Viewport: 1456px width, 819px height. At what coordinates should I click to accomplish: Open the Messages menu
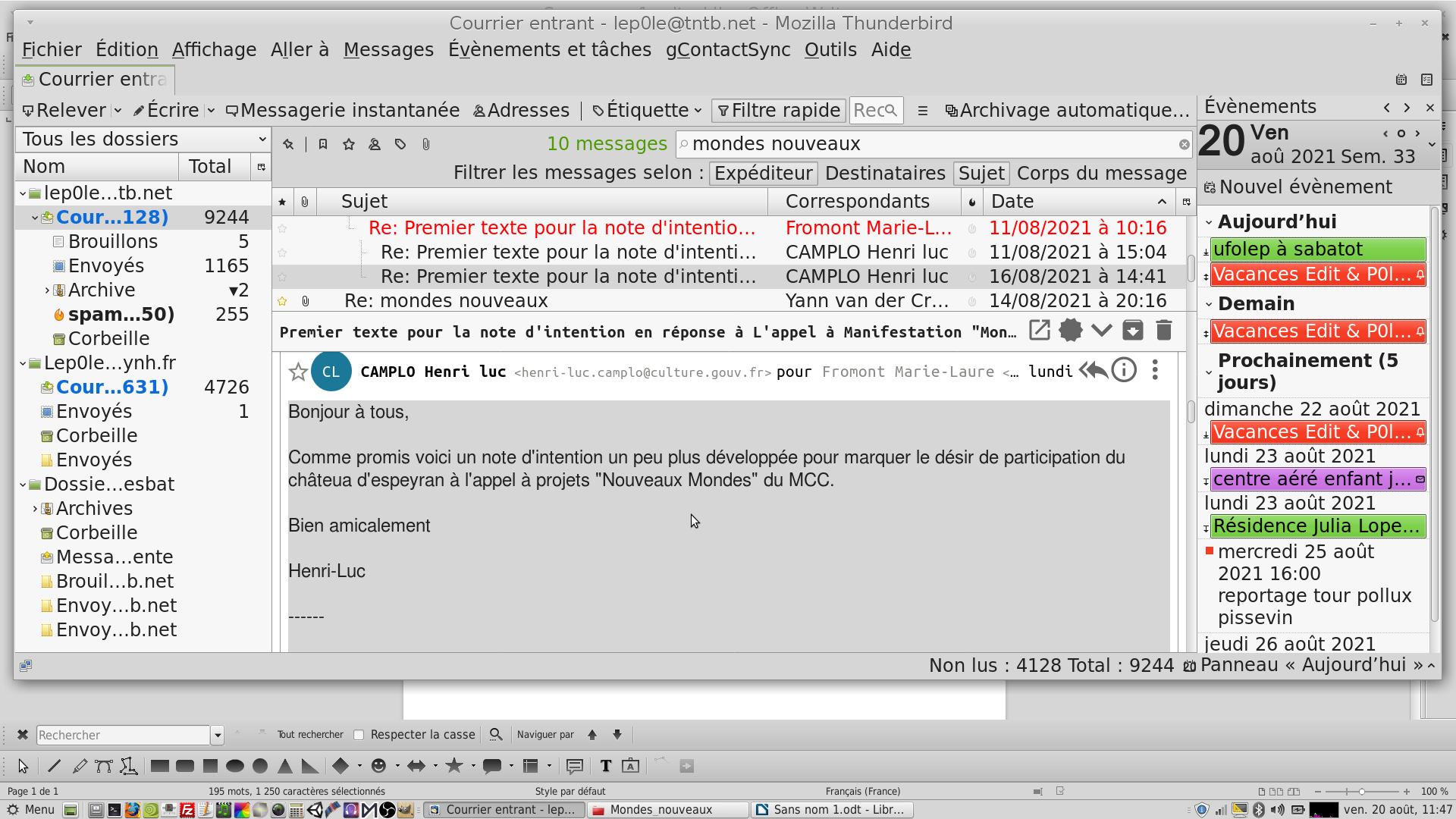(388, 50)
